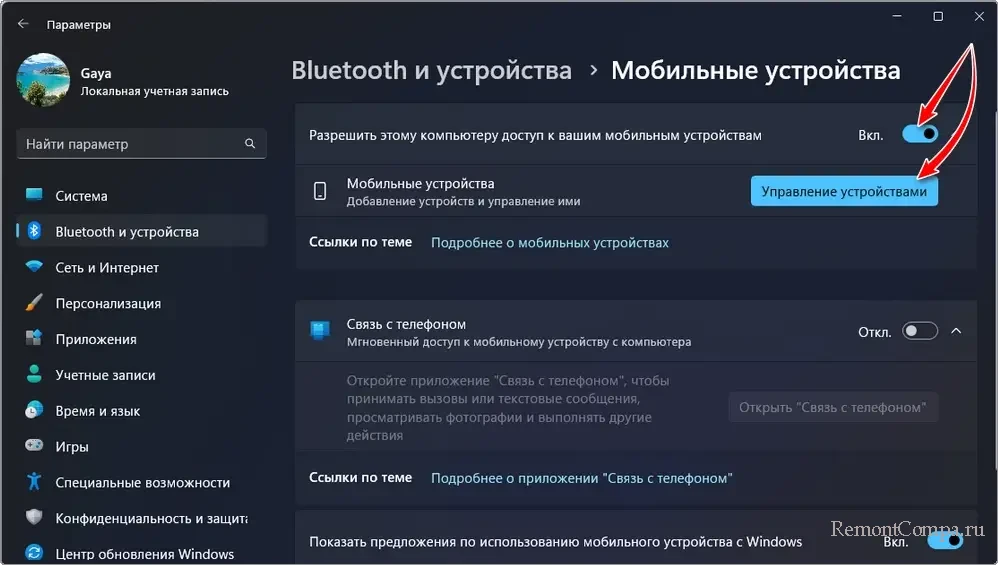Click the Network and Internet Wi-Fi icon
998x565 pixels.
[x=35, y=268]
